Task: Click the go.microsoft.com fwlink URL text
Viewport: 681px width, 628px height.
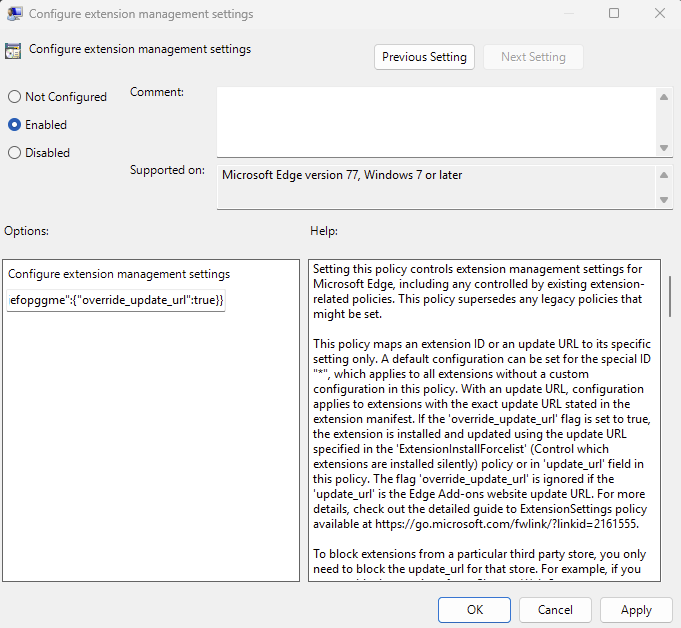Action: pos(506,524)
